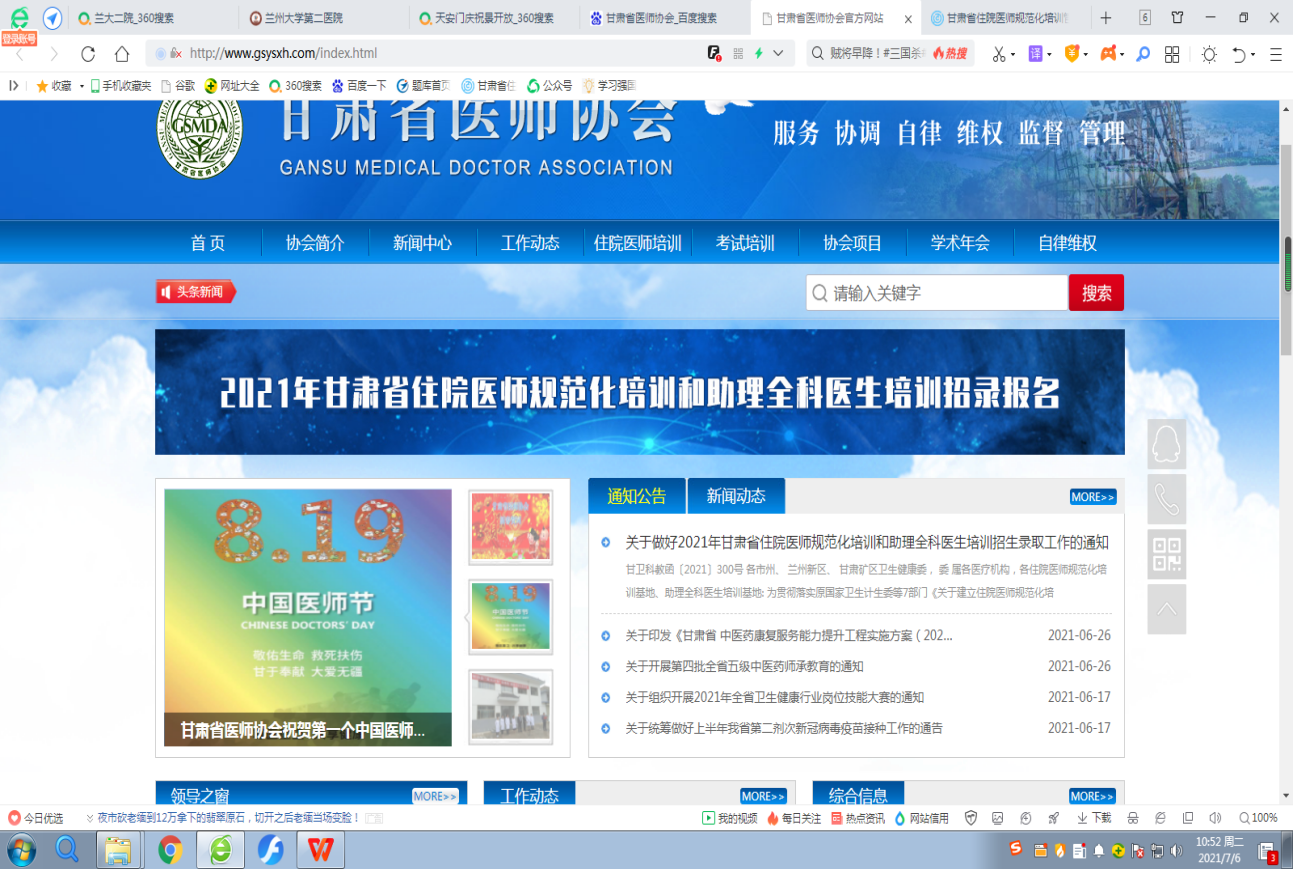Screen dimensions: 1293x869
Task: Toggle night mode sun icon in toolbar
Action: pyautogui.click(x=1209, y=54)
